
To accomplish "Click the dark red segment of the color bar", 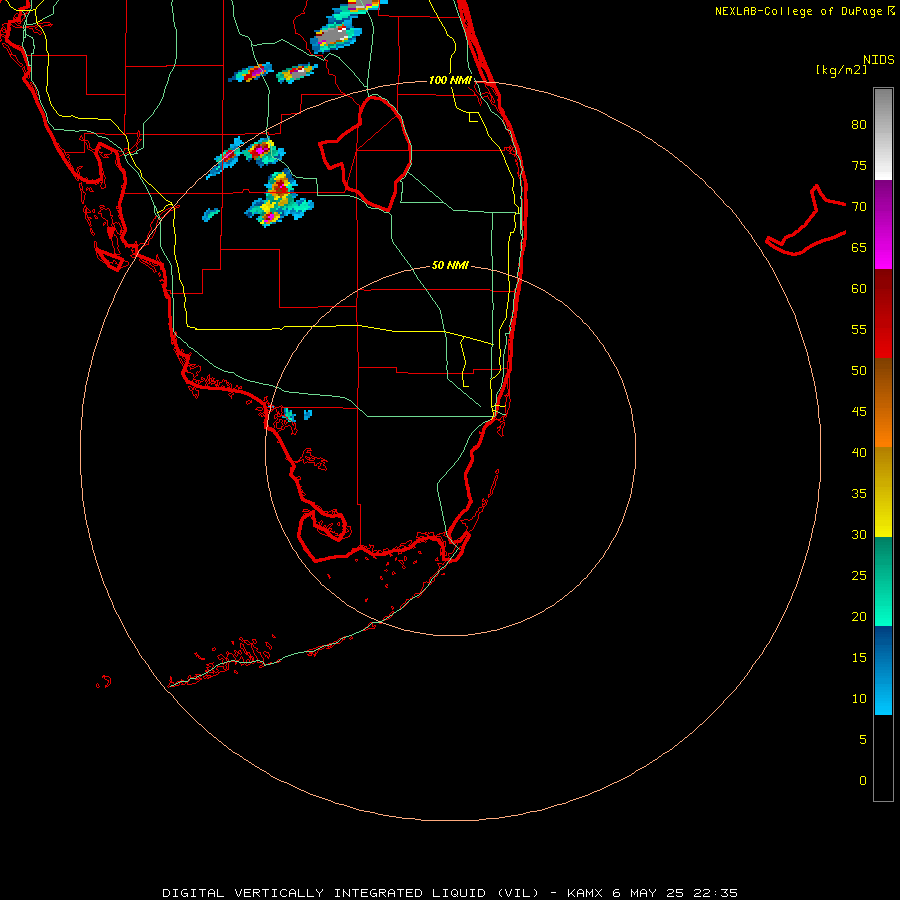I will coord(883,292).
